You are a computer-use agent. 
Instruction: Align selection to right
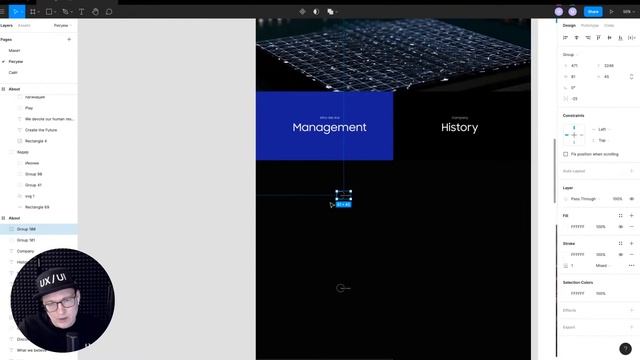coord(588,38)
